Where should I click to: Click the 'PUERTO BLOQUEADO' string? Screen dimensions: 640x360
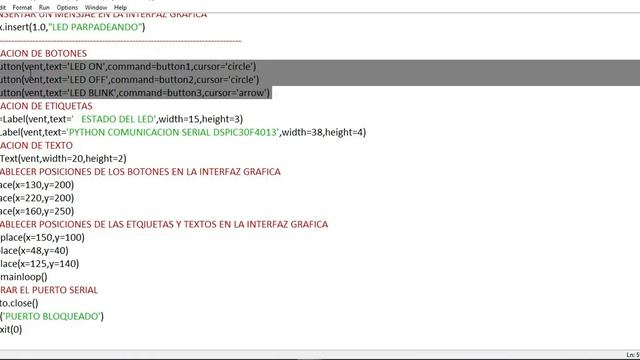[52, 316]
